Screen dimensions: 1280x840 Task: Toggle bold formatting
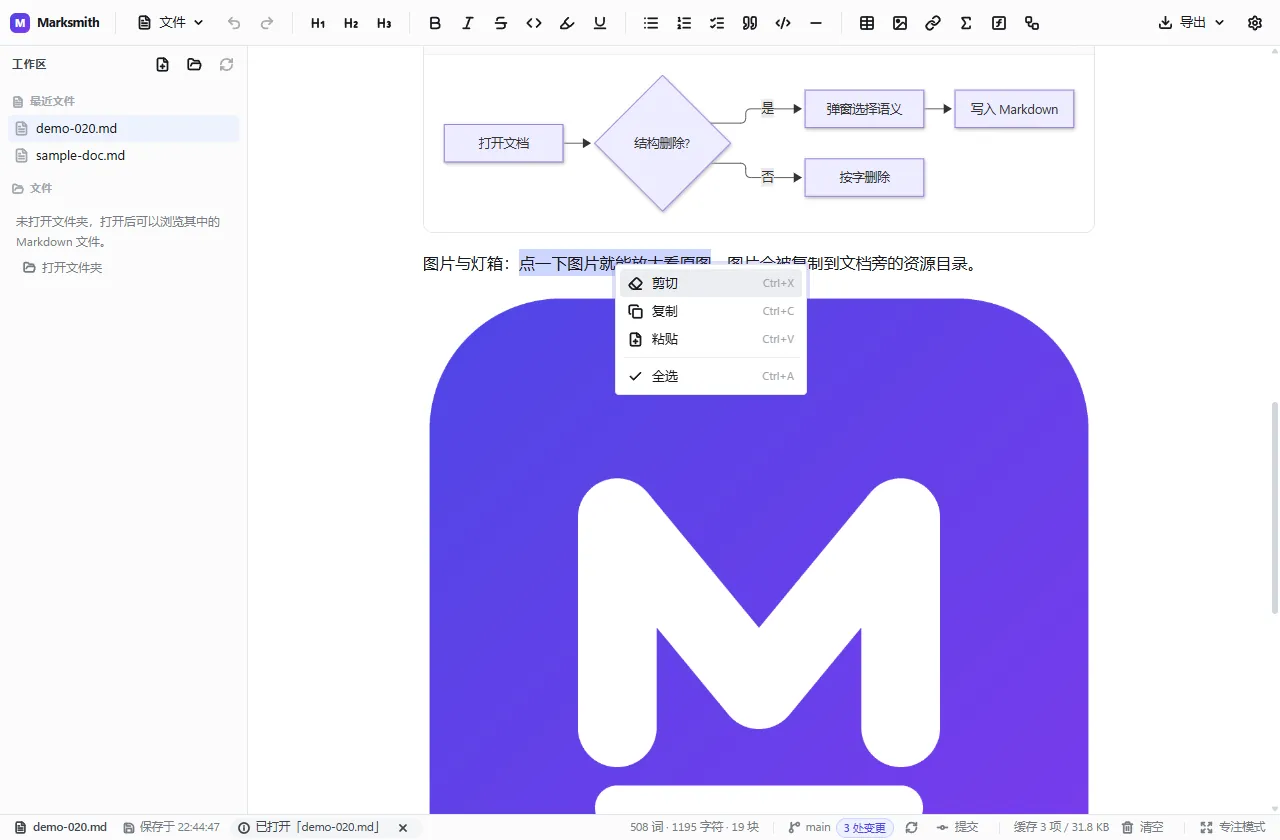[435, 23]
